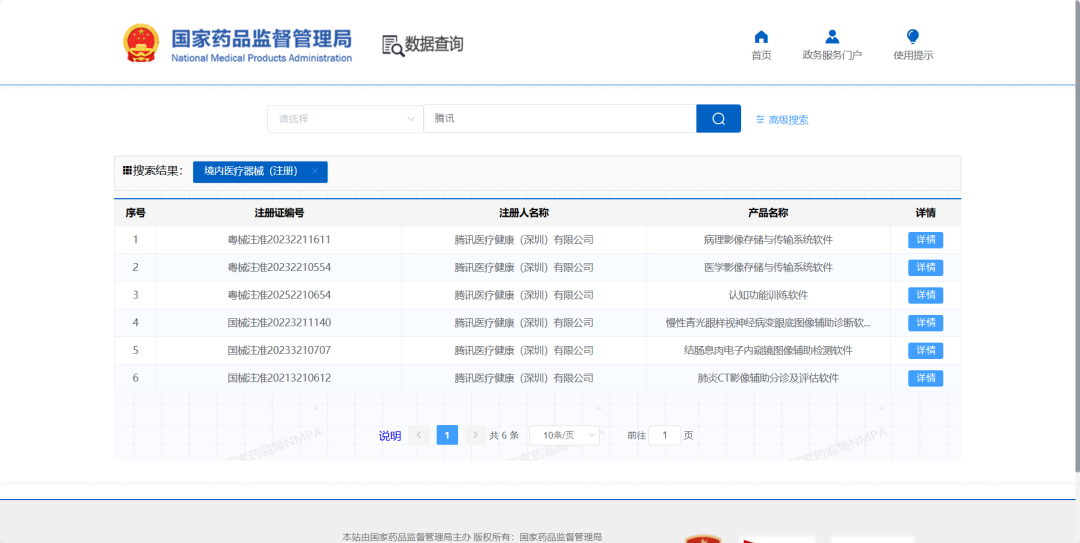Click the 前往 page number input box
The image size is (1080, 543).
pyautogui.click(x=665, y=436)
